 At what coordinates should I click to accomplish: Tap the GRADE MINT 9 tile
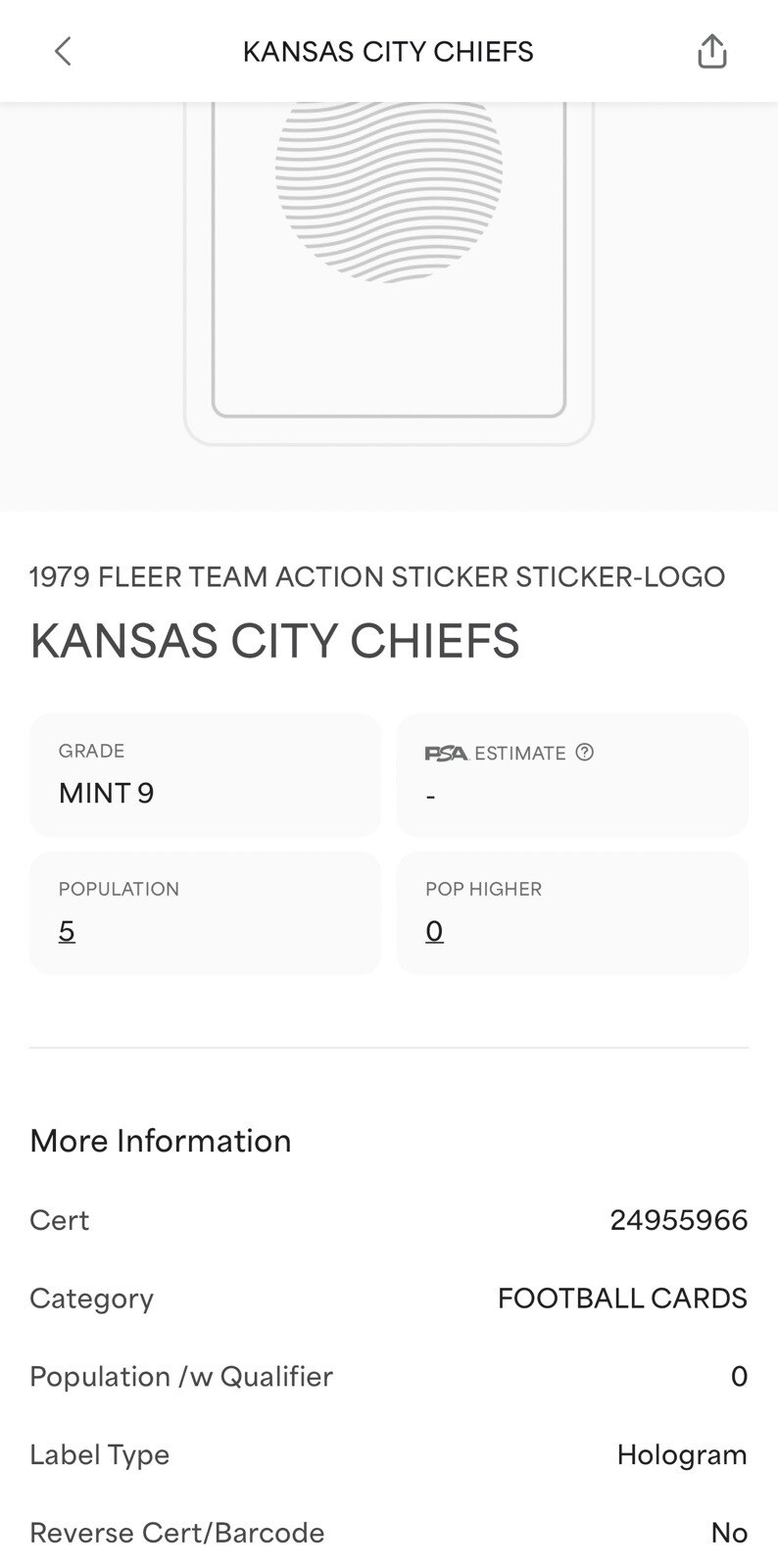pyautogui.click(x=205, y=774)
